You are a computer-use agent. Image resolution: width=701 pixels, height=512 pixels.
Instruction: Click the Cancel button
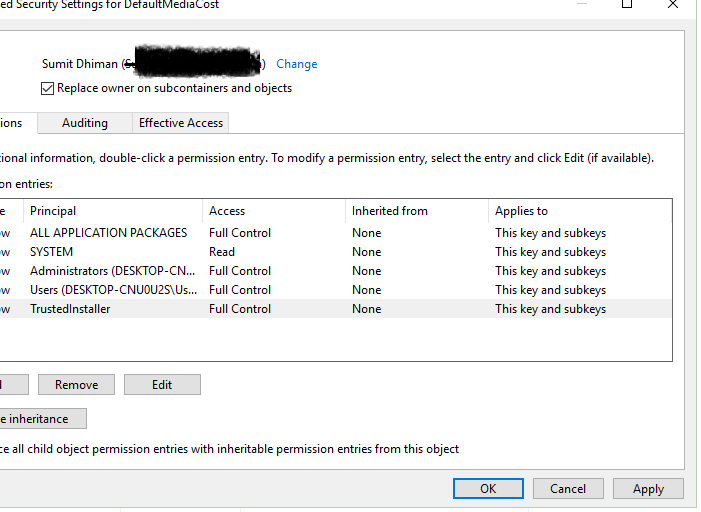click(567, 489)
